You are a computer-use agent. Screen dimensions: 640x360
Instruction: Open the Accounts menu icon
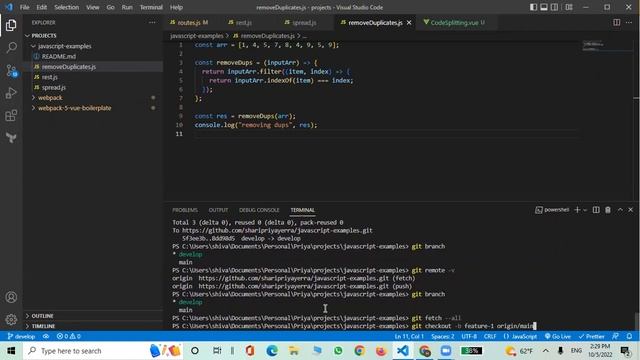[x=11, y=297]
